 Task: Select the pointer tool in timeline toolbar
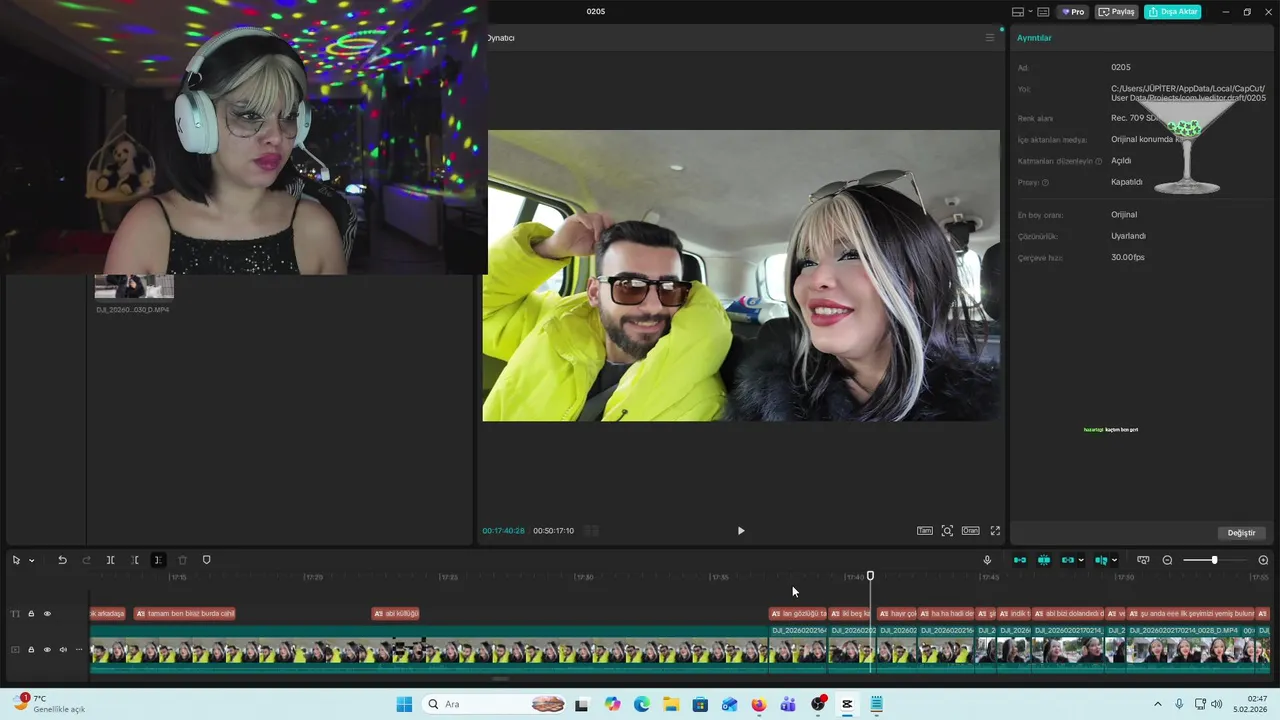pos(16,560)
